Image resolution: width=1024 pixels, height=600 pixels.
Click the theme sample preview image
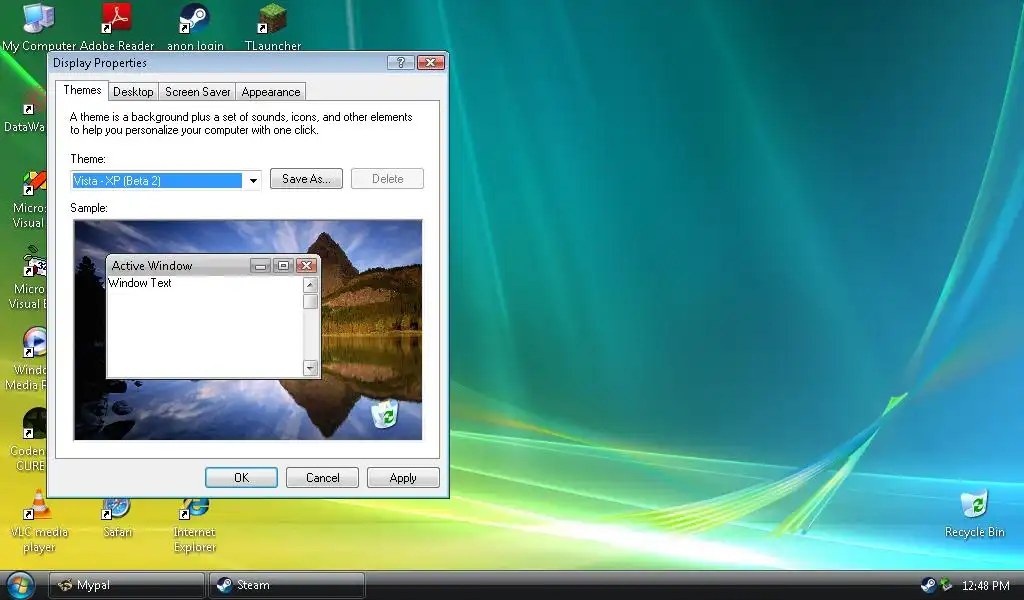[248, 330]
